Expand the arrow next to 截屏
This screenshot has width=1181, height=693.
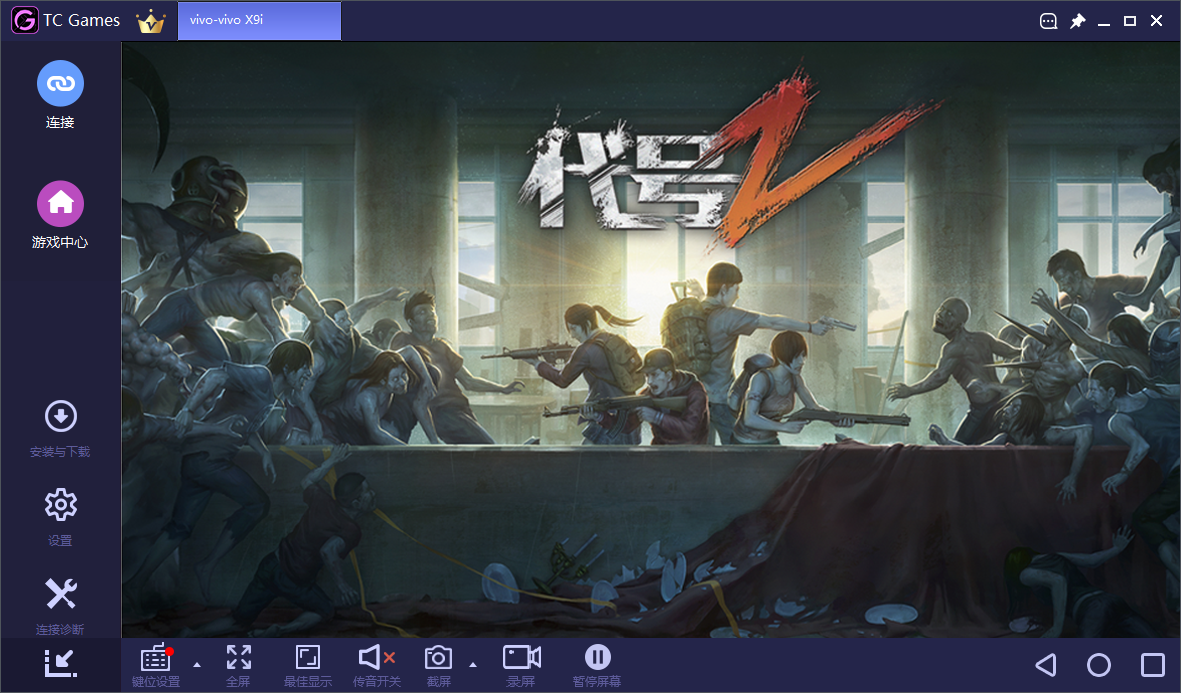coord(473,664)
